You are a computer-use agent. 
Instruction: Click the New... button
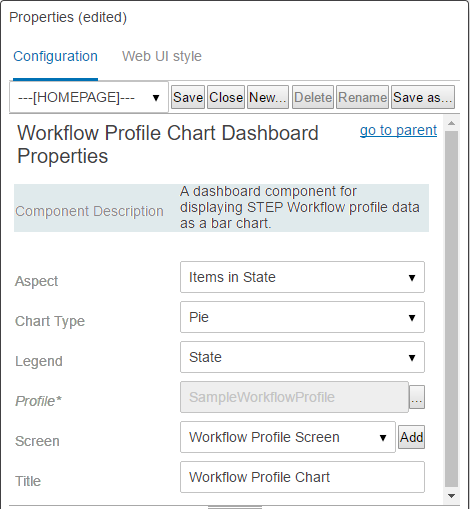tap(268, 97)
